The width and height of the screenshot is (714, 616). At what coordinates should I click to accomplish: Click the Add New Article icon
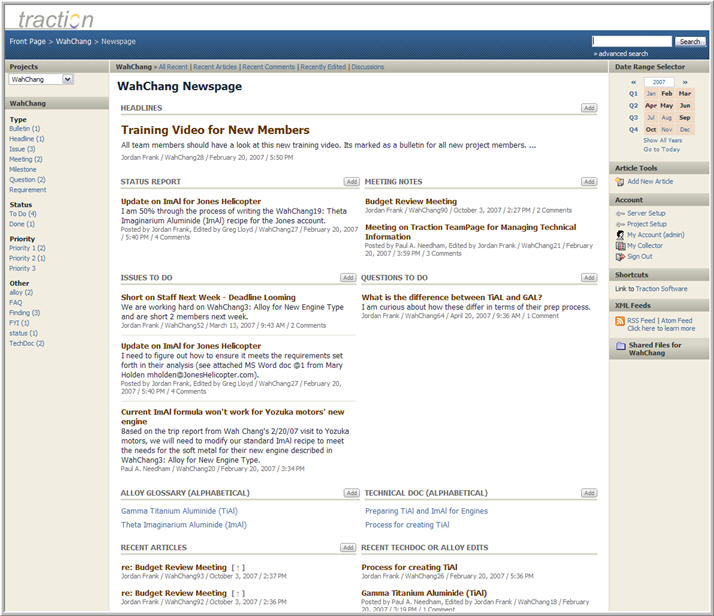(x=619, y=181)
